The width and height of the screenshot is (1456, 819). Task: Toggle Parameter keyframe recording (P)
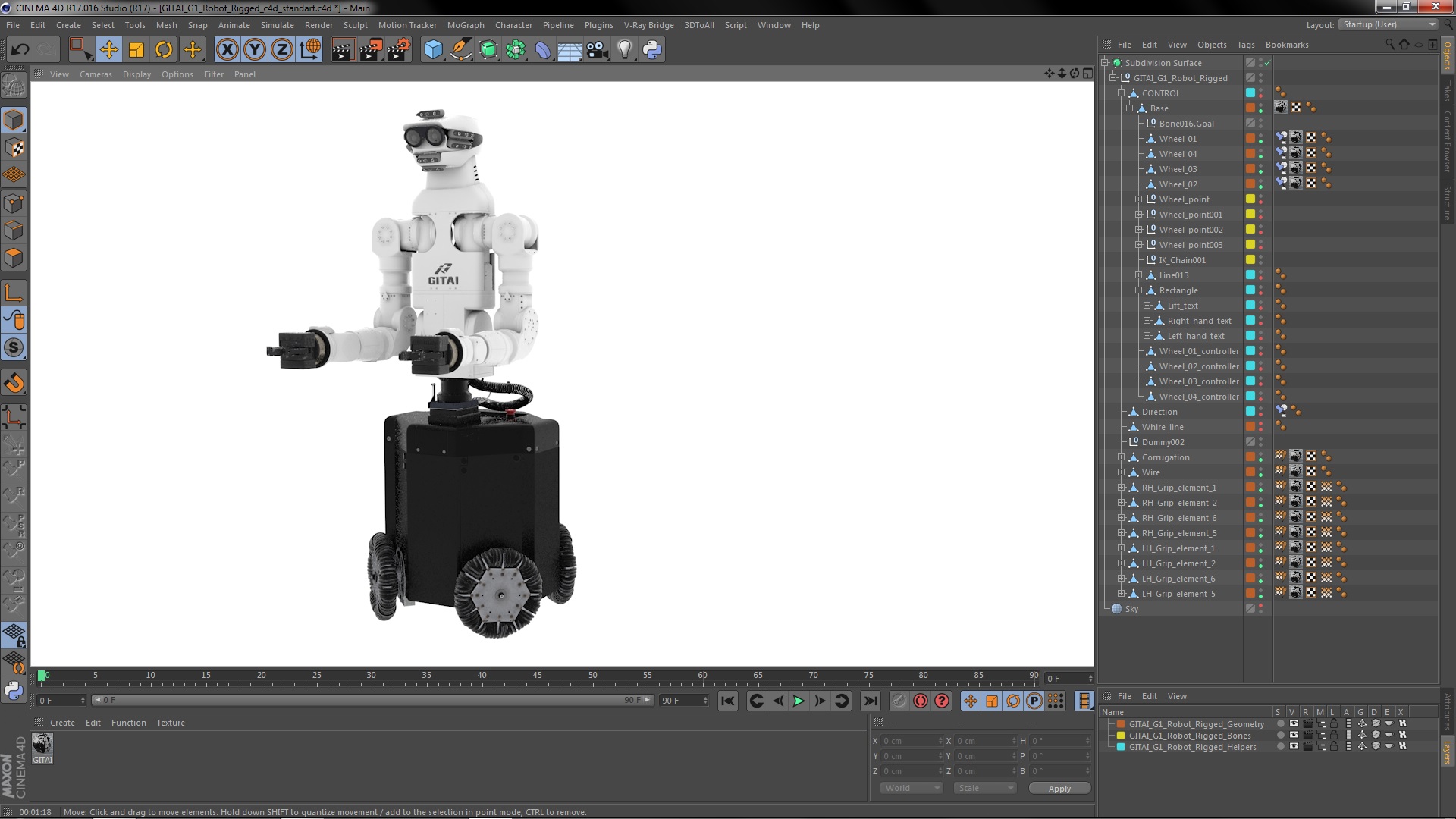1034,701
